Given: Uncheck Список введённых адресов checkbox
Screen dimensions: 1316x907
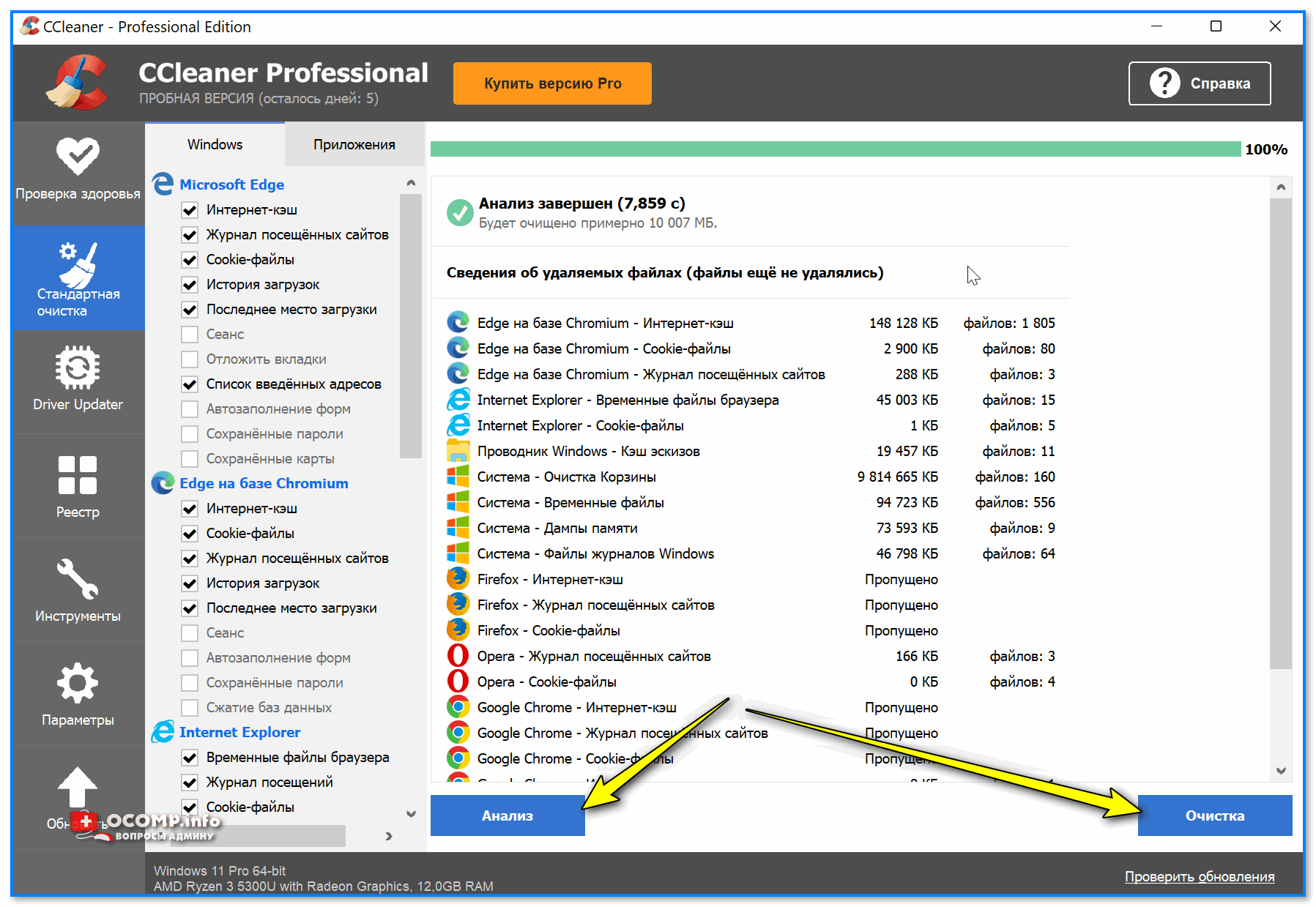Looking at the screenshot, I should point(190,384).
